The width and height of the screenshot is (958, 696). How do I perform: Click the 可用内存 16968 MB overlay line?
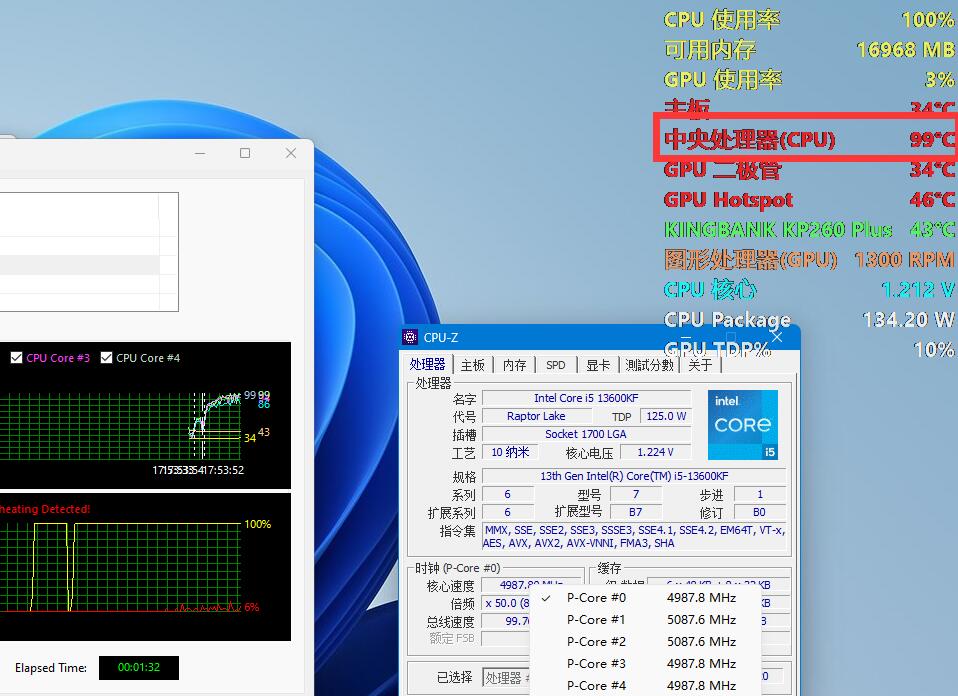click(x=809, y=49)
